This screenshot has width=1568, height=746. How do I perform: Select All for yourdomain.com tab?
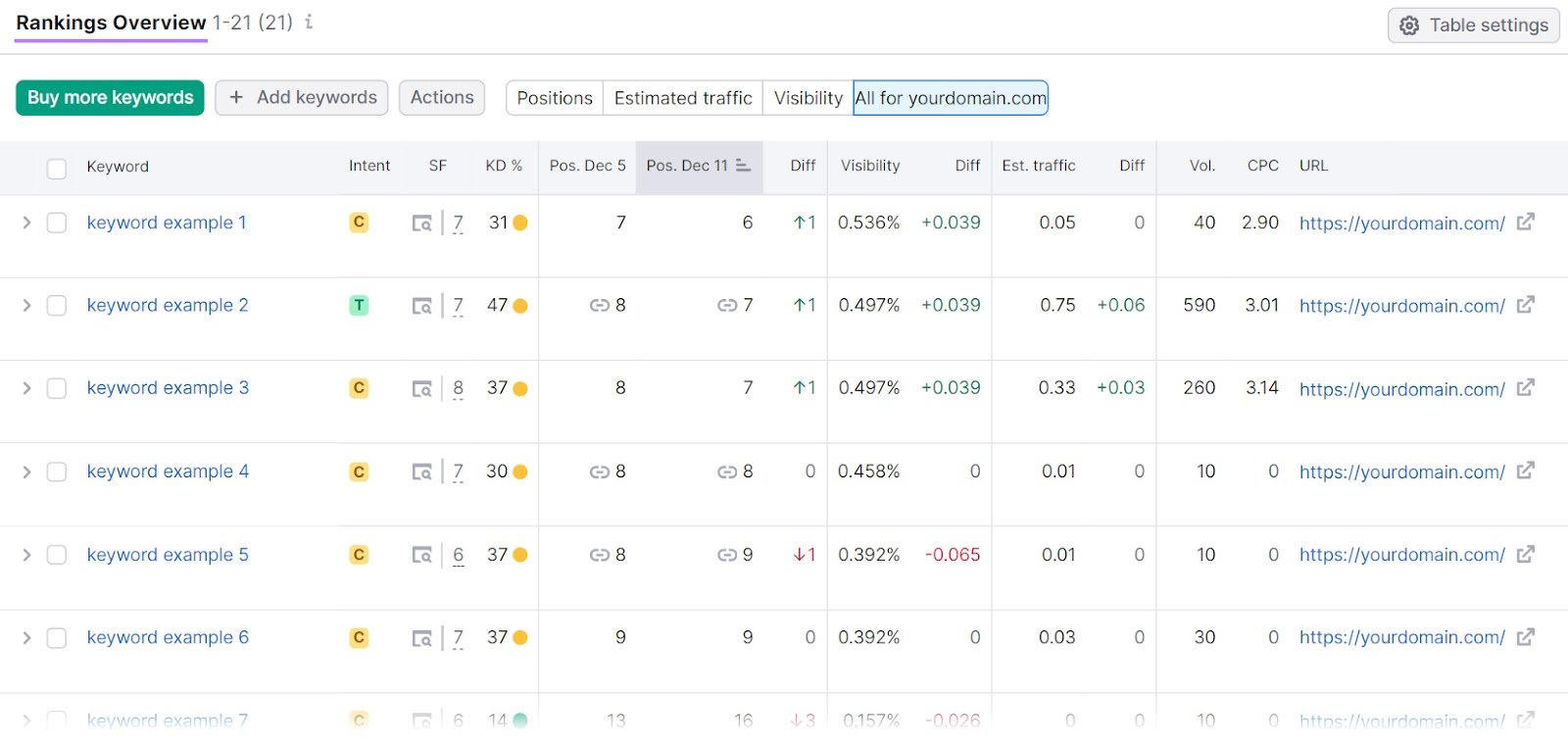951,98
